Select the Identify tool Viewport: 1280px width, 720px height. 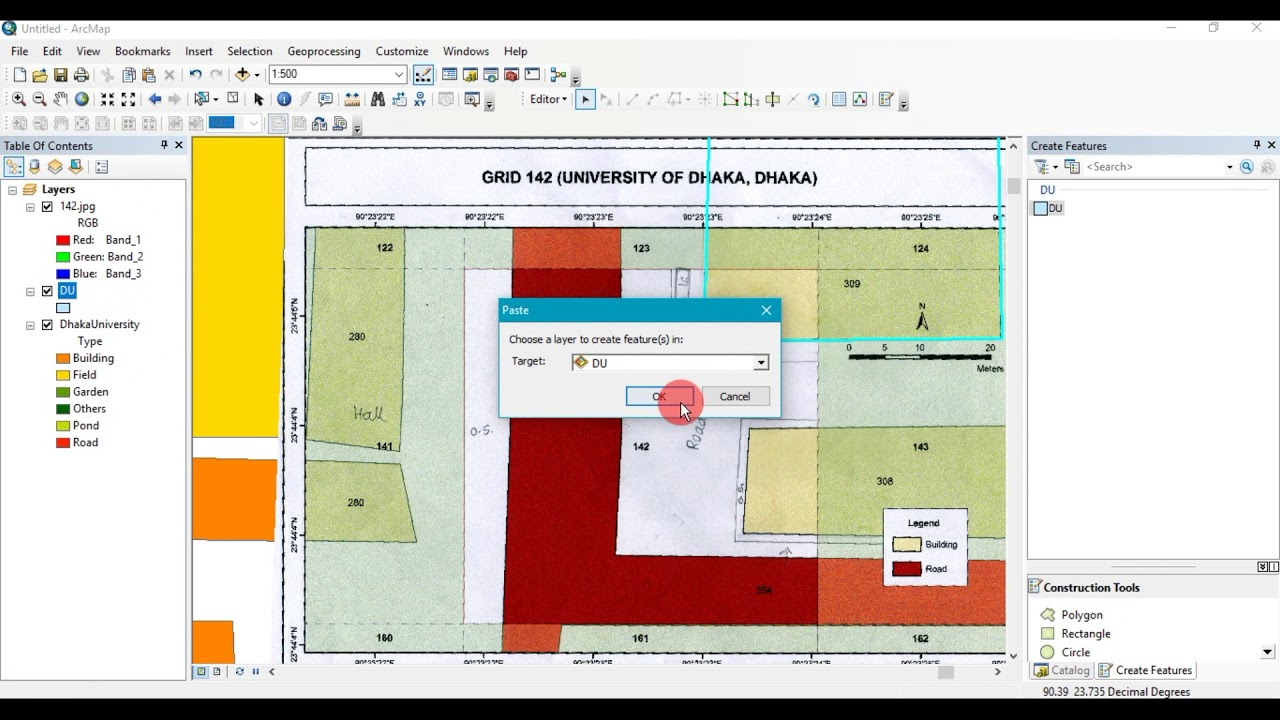[x=284, y=99]
